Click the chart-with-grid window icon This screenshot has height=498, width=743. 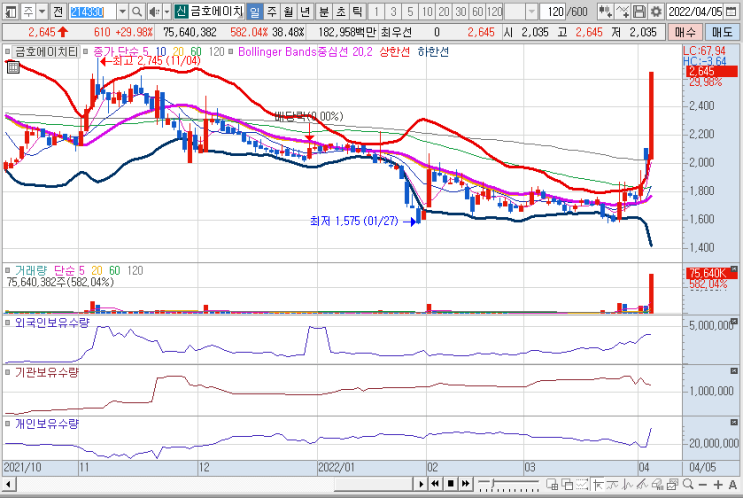tap(552, 484)
